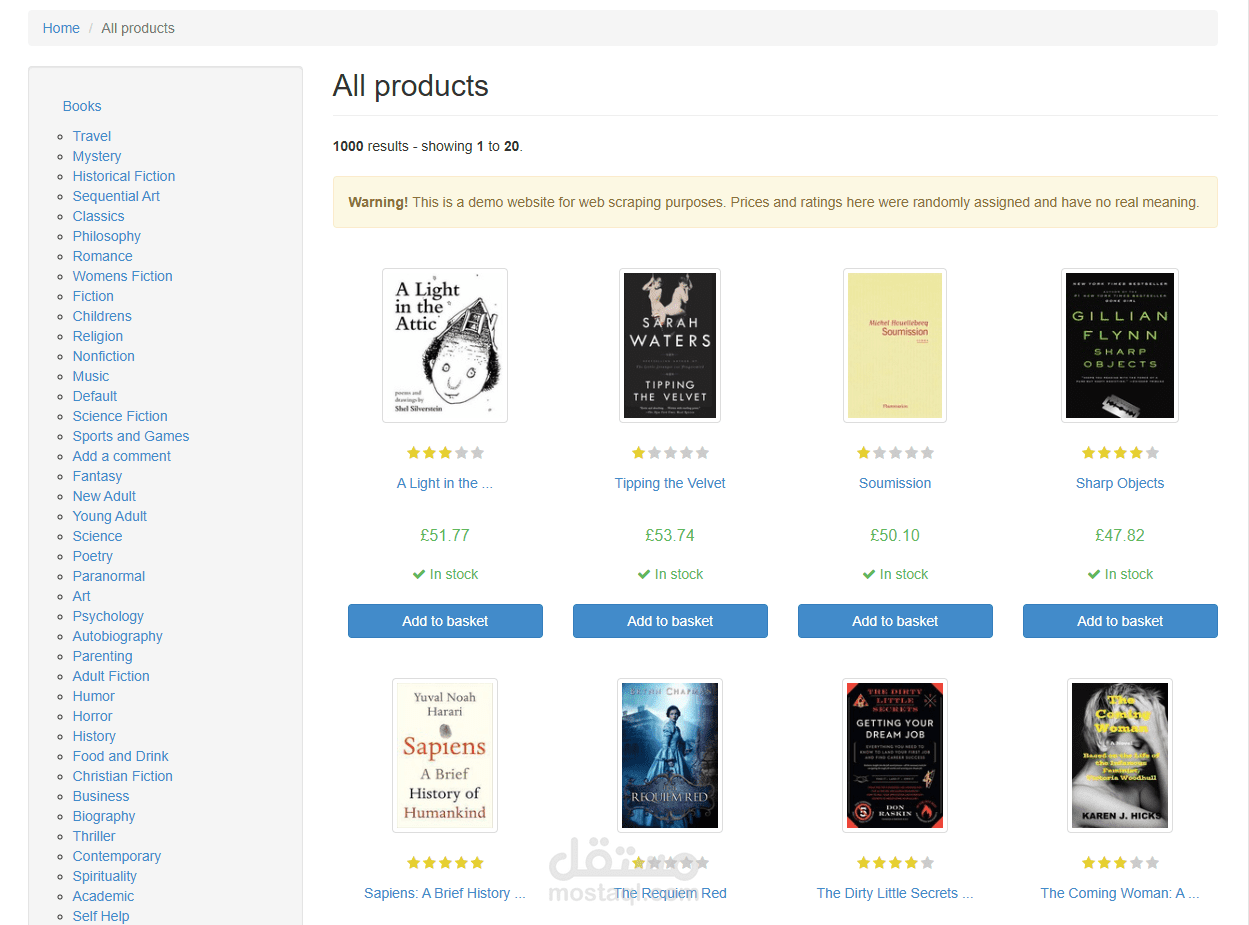This screenshot has height=925, width=1249.
Task: Click the Sapiens book cover image
Action: tap(445, 755)
